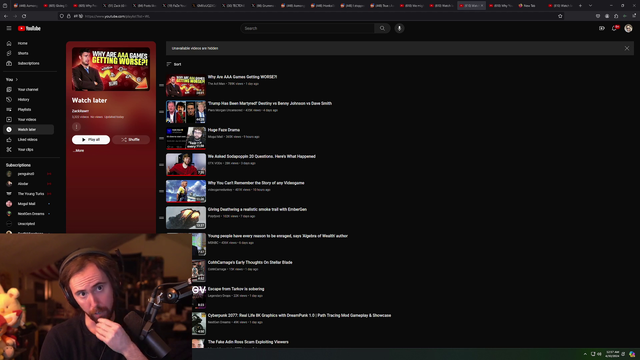Click the Play all button
The image size is (640, 360).
tap(91, 140)
